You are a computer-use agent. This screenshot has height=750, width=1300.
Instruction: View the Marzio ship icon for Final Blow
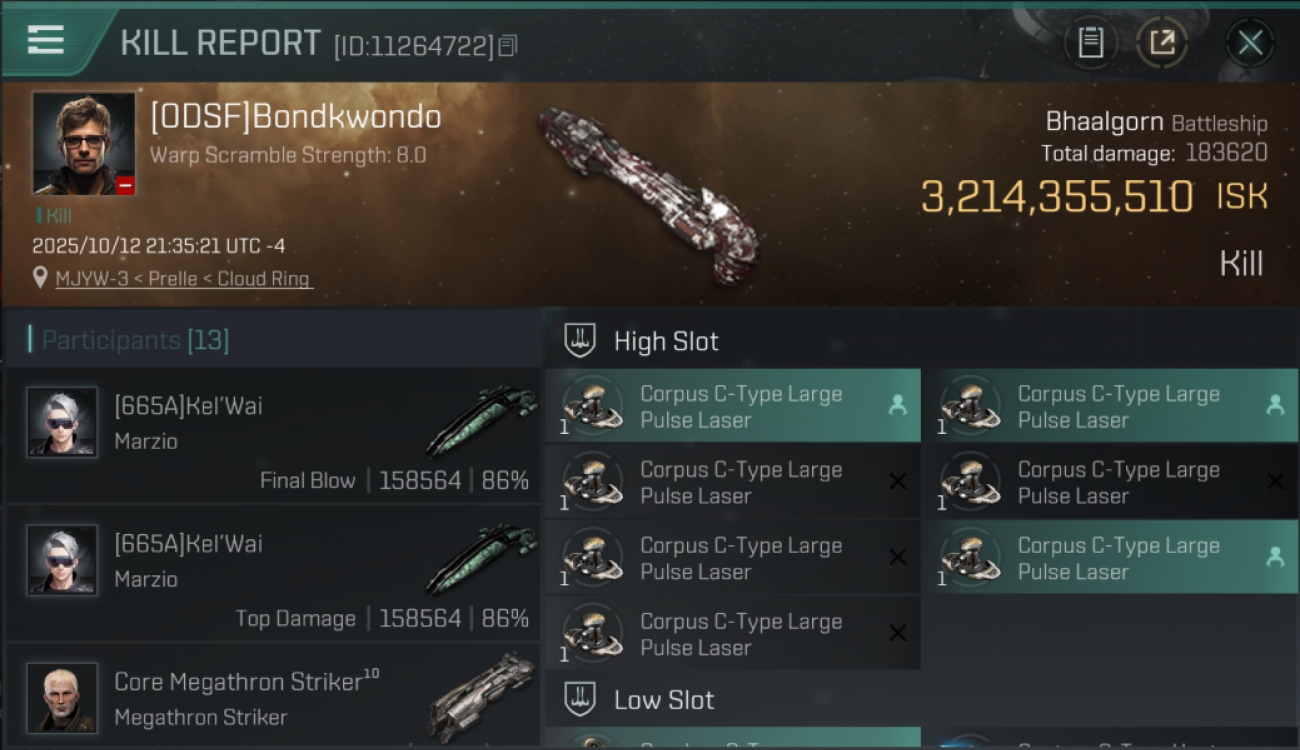(482, 420)
